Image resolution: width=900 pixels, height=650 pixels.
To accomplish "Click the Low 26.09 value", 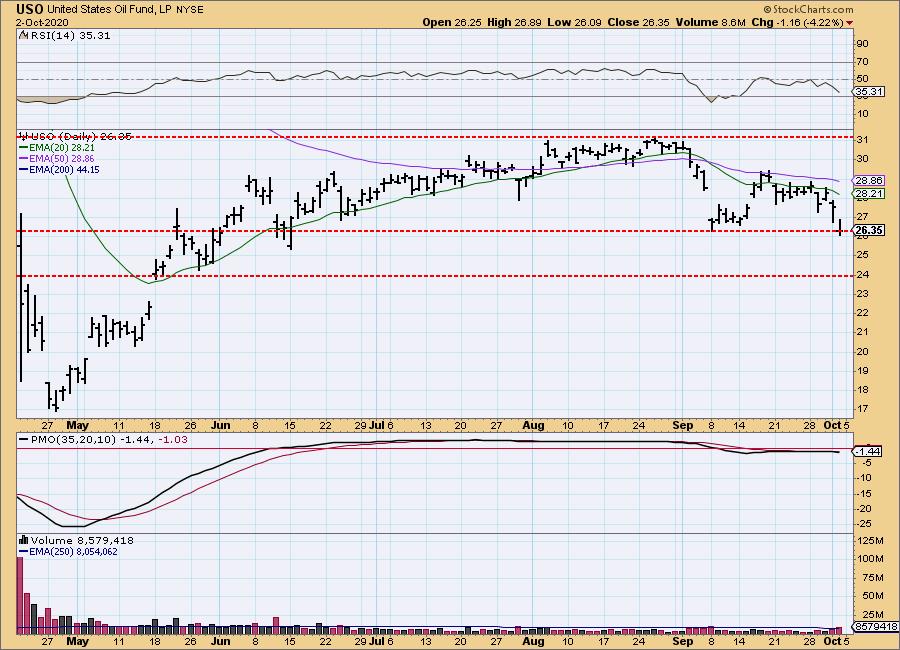I will 575,22.
